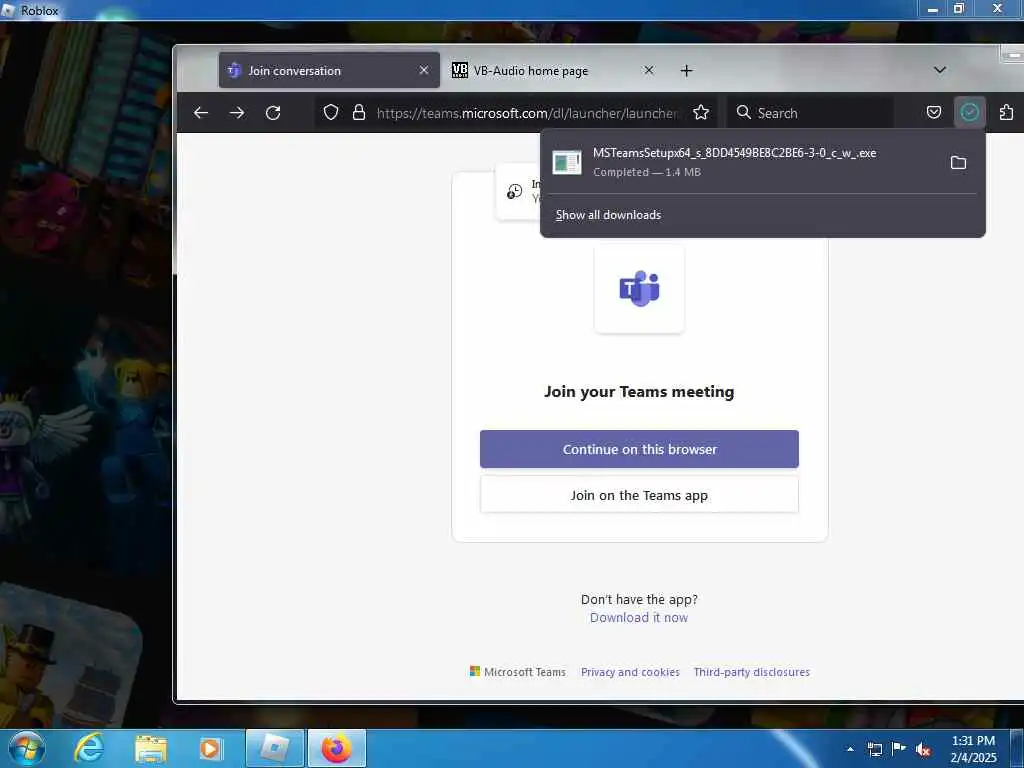Screen dimensions: 1024x768
Task: Switch to Roblox taskbar button
Action: pos(275,749)
